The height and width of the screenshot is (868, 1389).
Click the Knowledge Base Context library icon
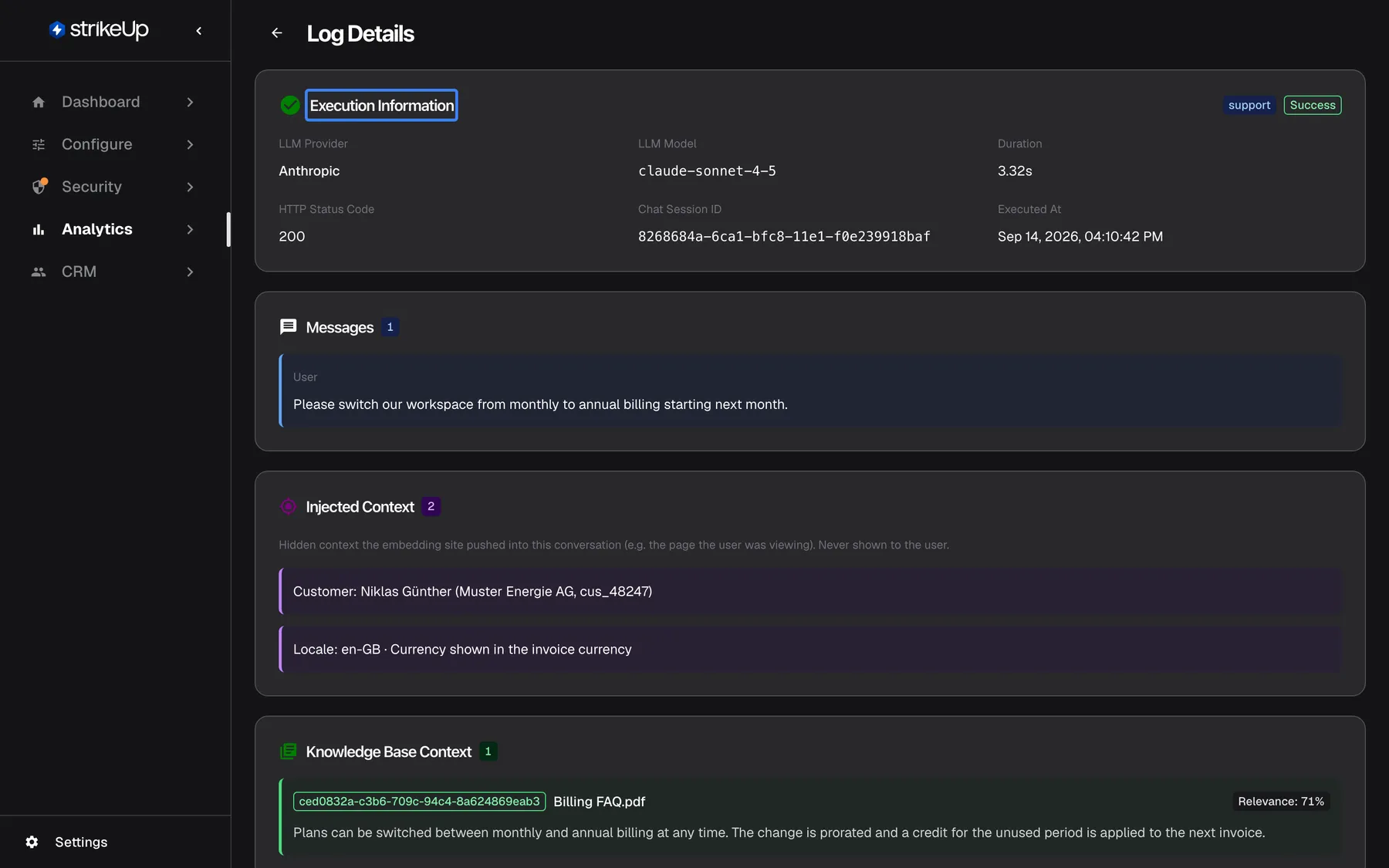pos(288,751)
